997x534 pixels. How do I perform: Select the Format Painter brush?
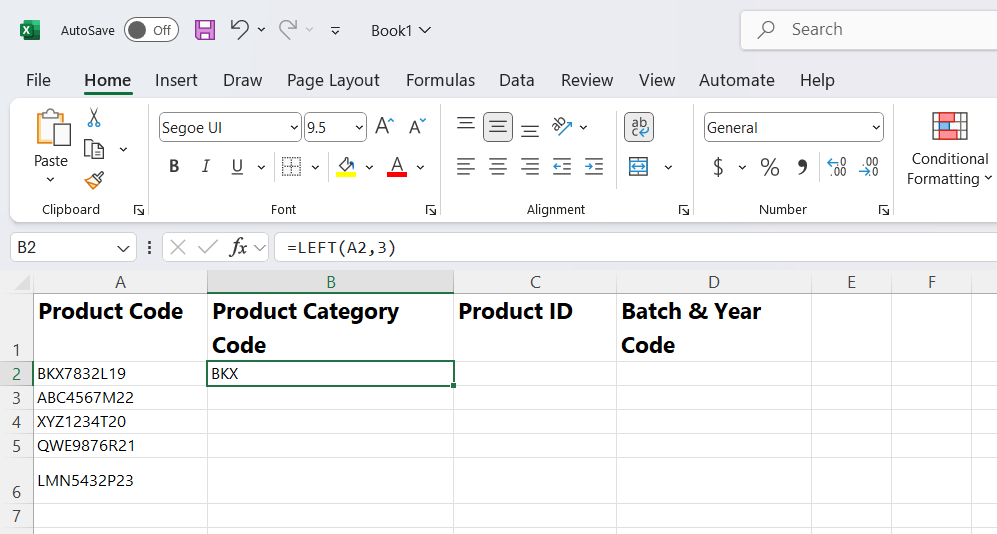tap(94, 180)
